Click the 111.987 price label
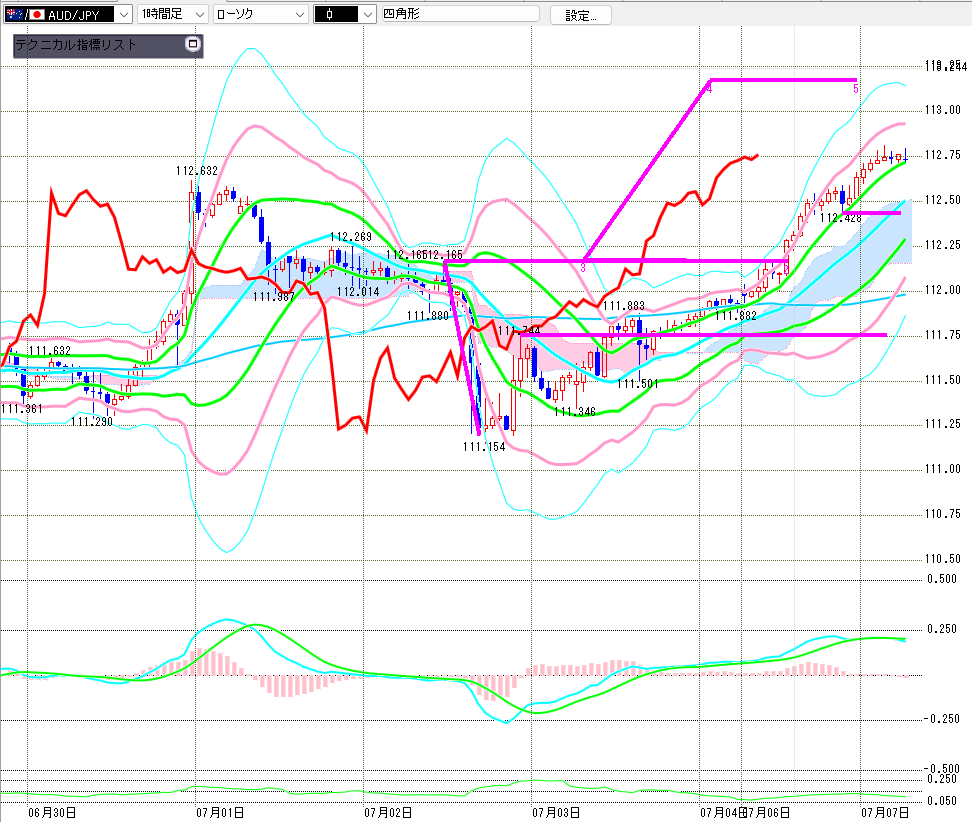 click(273, 297)
